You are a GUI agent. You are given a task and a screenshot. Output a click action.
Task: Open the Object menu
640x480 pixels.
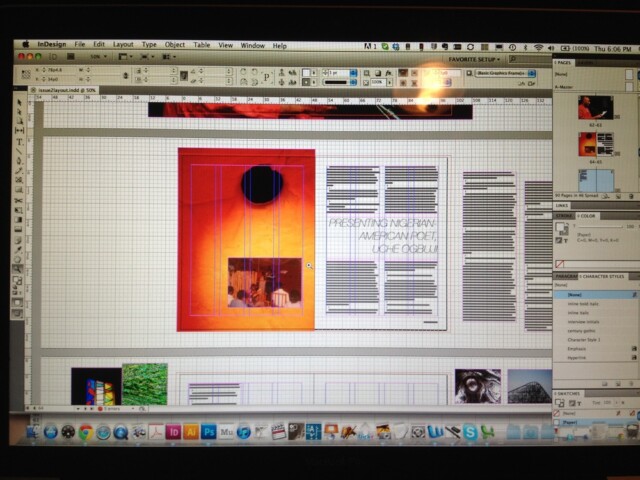(x=175, y=45)
